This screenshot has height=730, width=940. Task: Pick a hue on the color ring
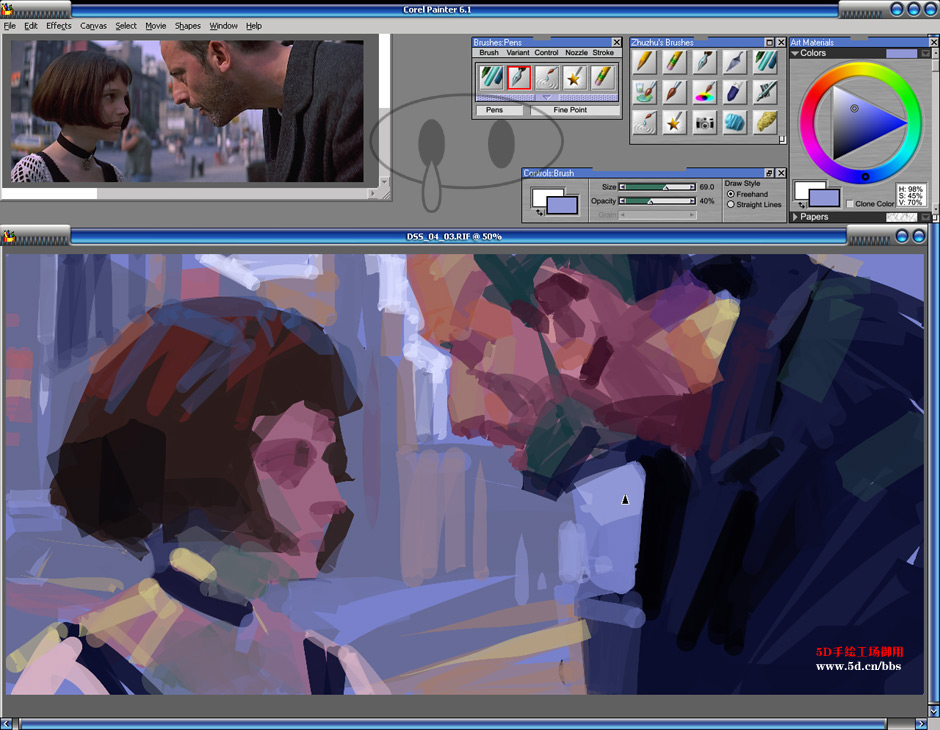pyautogui.click(x=860, y=70)
